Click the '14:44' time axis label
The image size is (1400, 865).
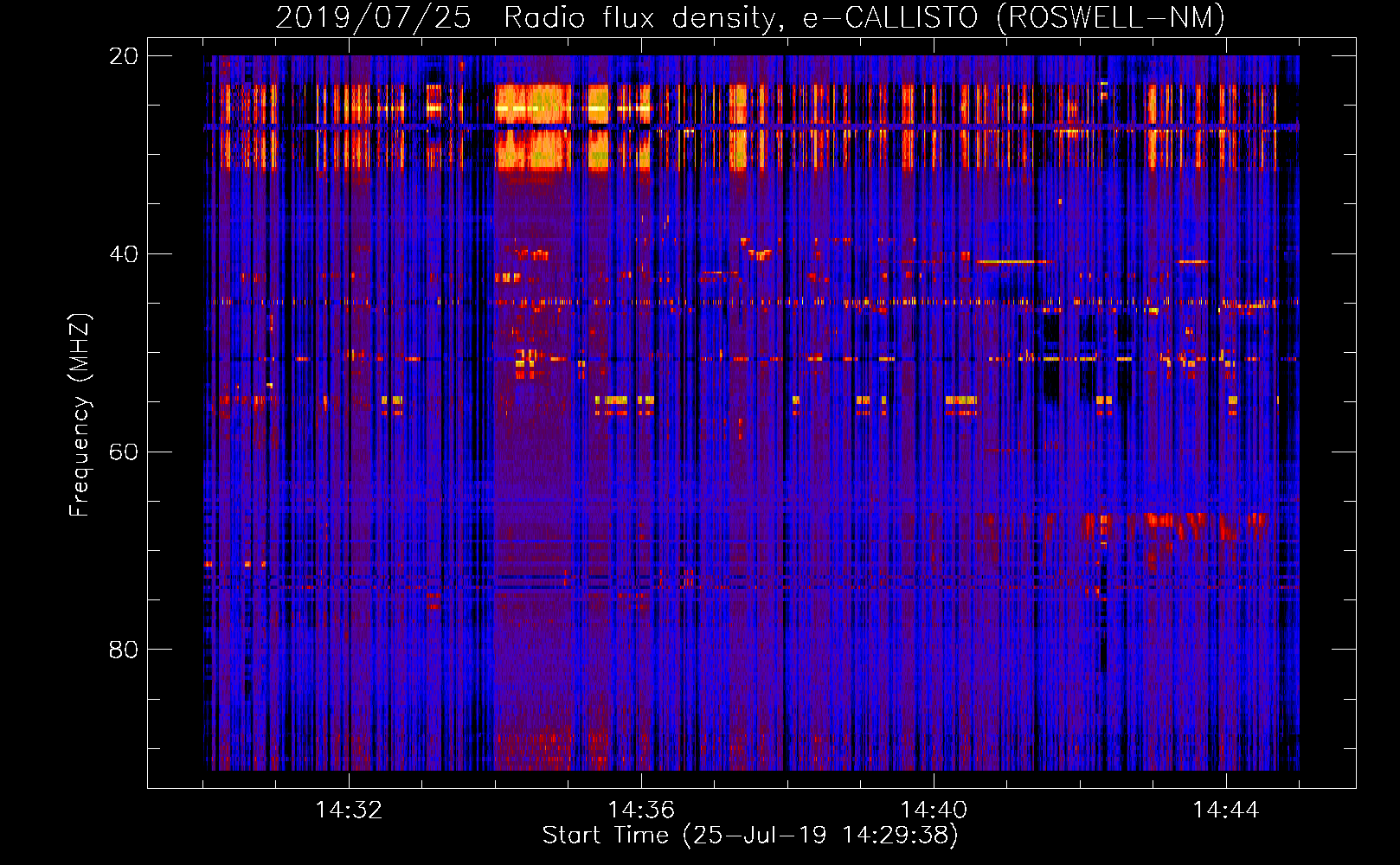[1226, 811]
